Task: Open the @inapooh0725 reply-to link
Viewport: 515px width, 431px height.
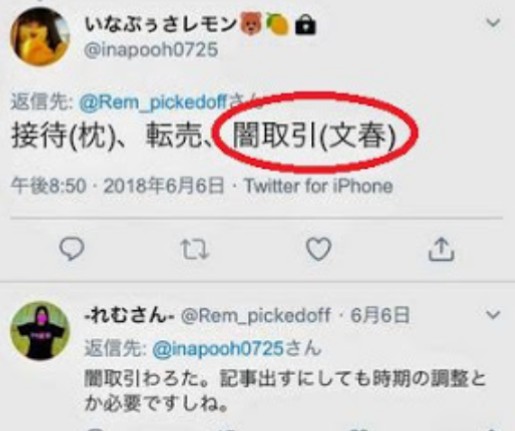Action: 218,348
